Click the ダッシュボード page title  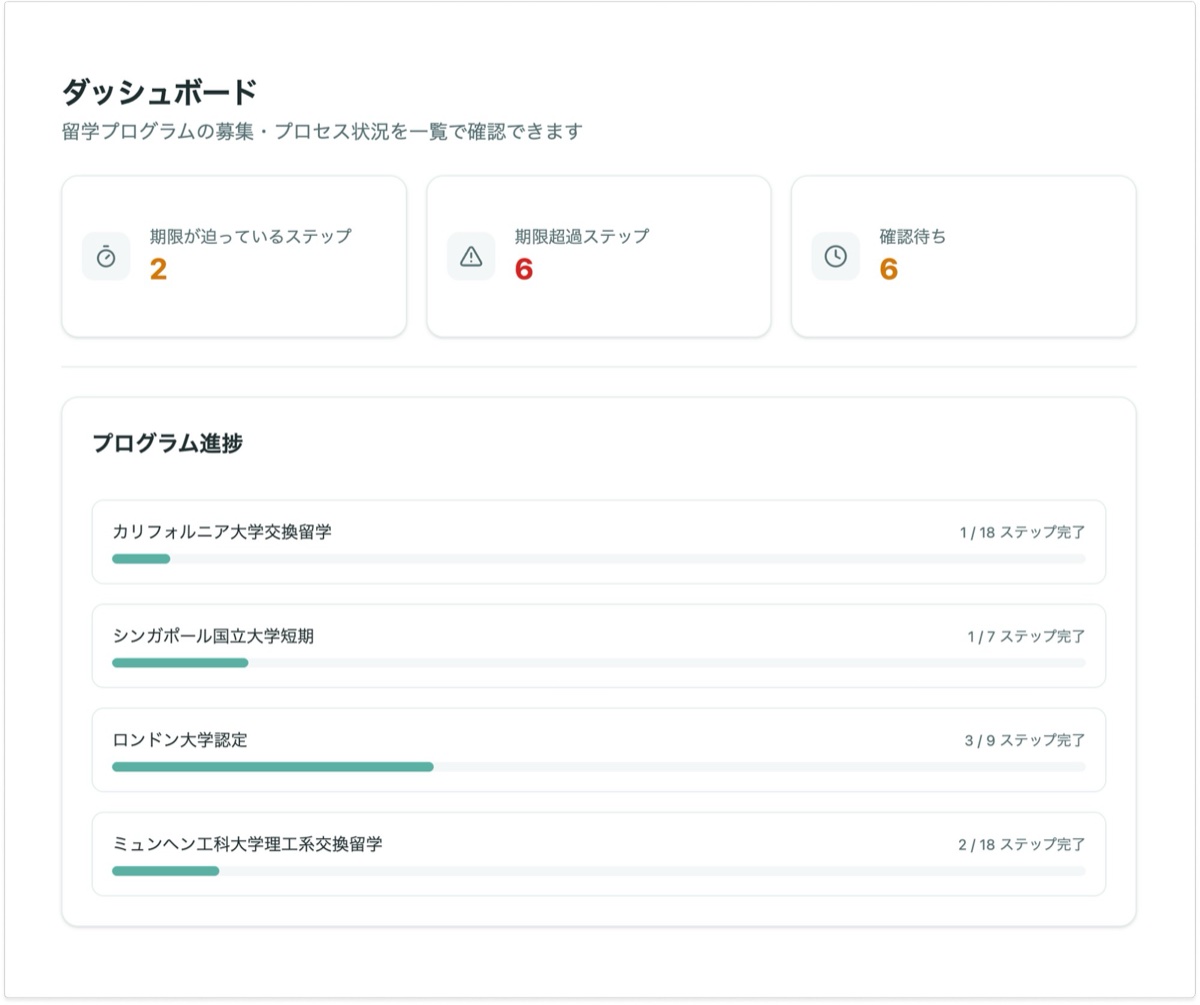coord(160,92)
